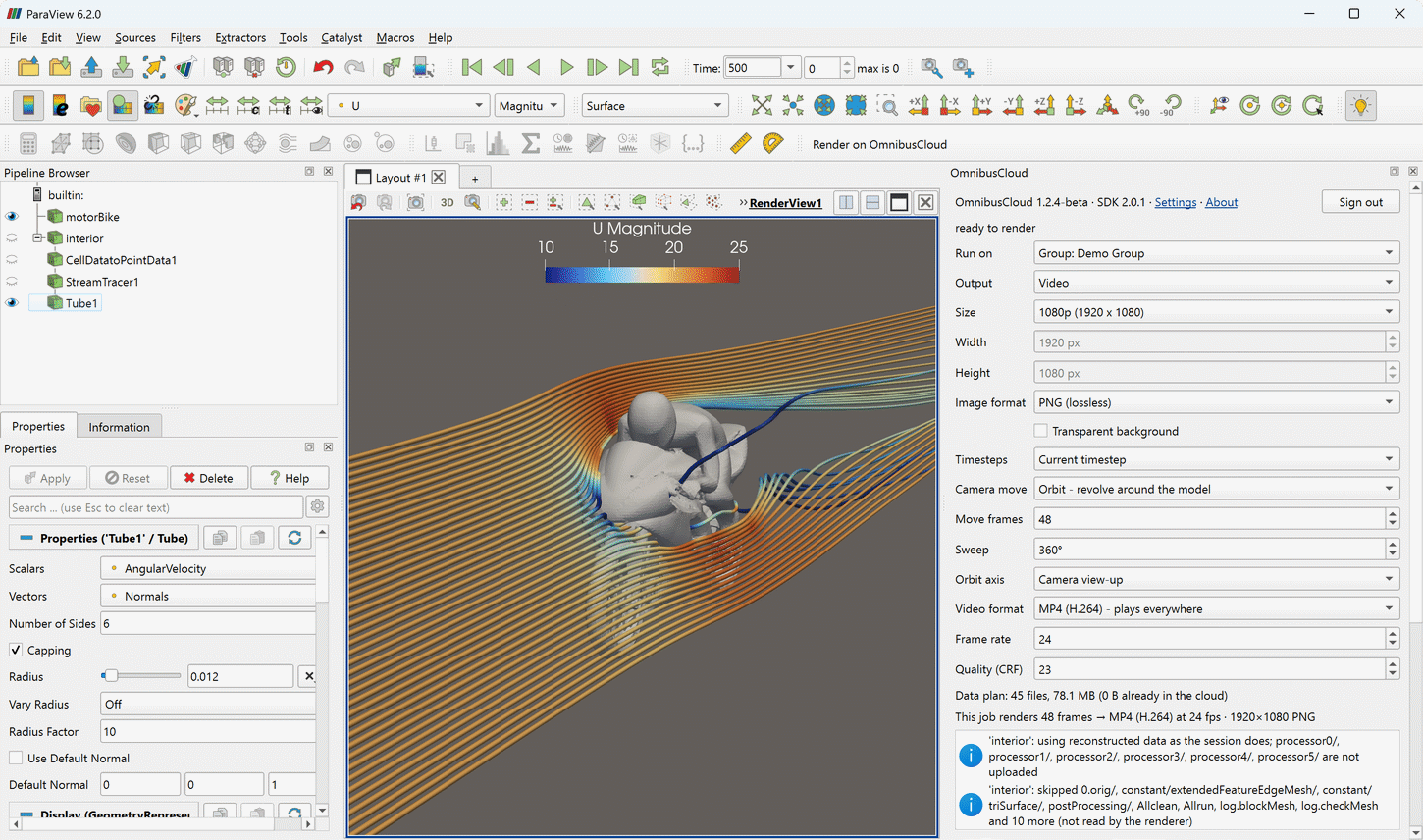The width and height of the screenshot is (1423, 840).
Task: Collapse the interior tree node
Action: pyautogui.click(x=37, y=238)
